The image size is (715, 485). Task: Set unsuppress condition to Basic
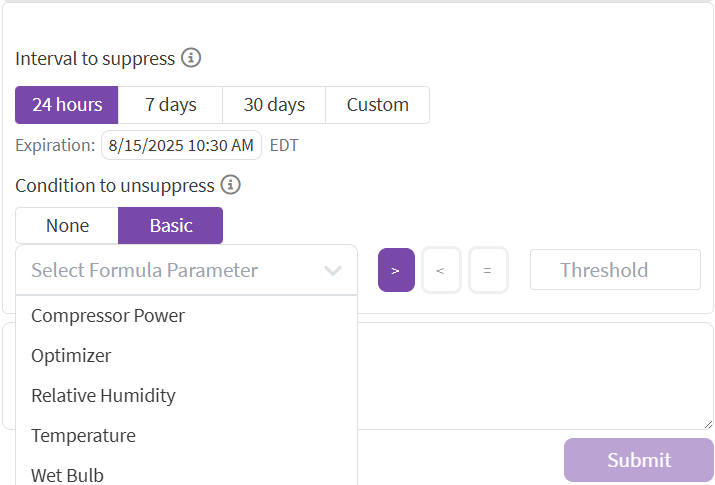click(171, 226)
